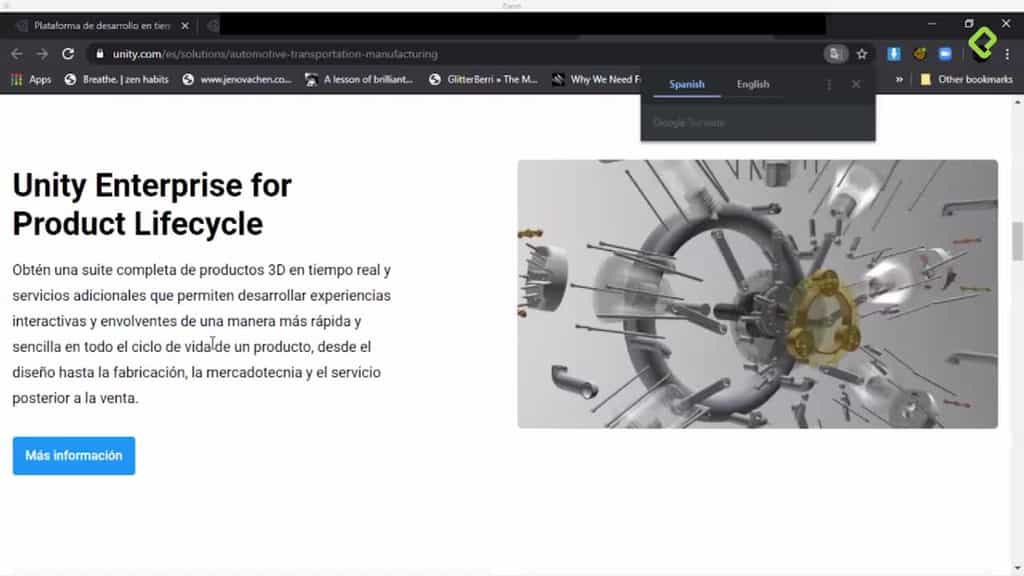The image size is (1024, 576).
Task: Click the vertical scrollbar thumb
Action: (x=1017, y=241)
